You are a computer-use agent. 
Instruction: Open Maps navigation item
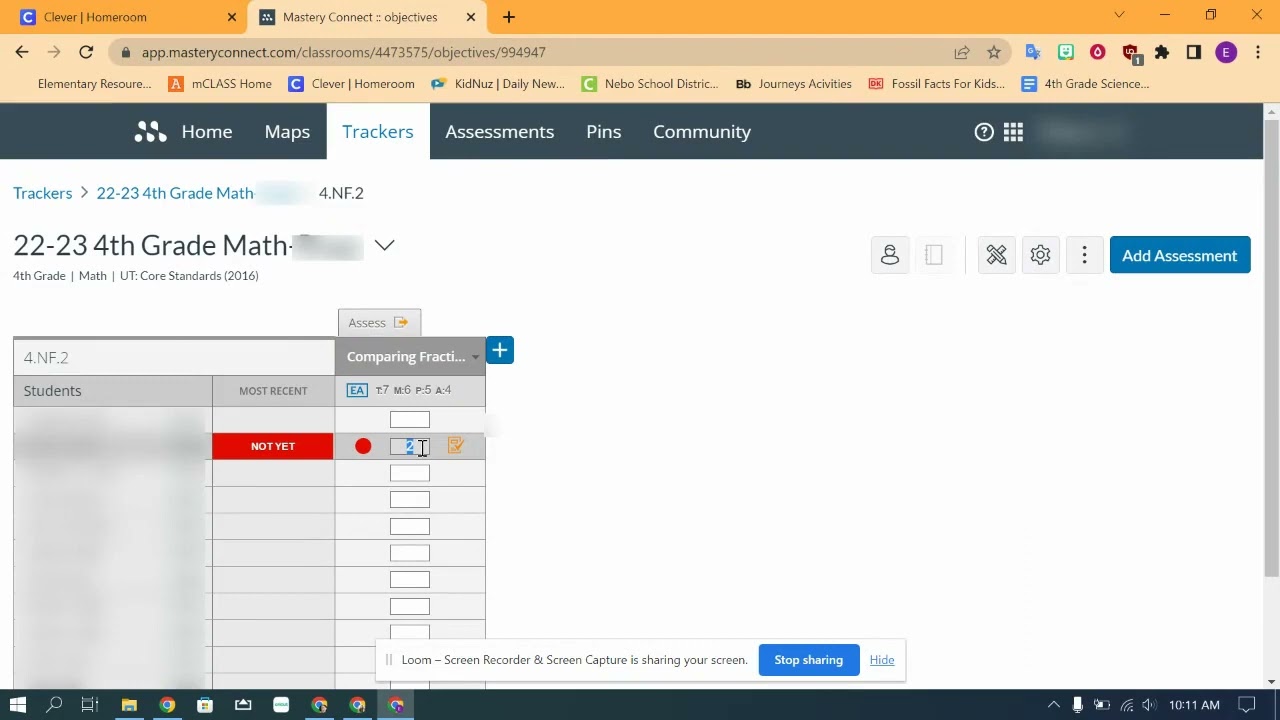pyautogui.click(x=287, y=132)
